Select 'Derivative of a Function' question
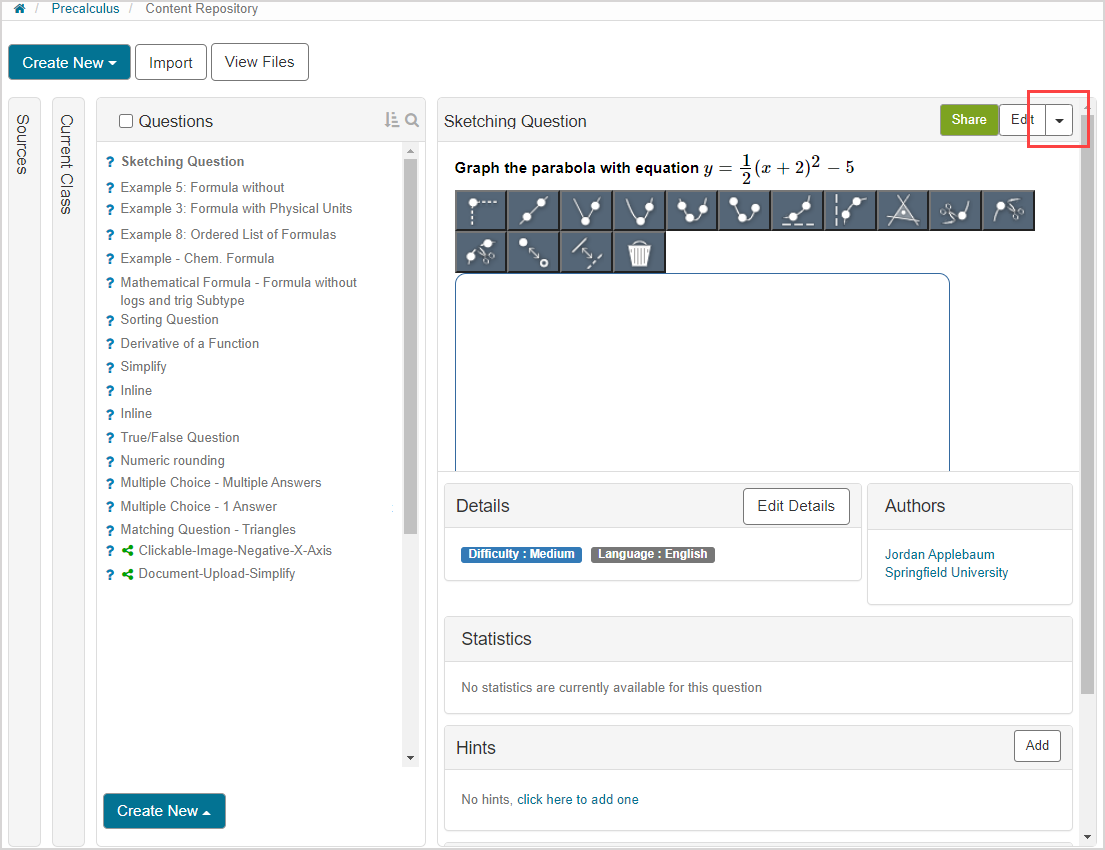 (x=189, y=343)
